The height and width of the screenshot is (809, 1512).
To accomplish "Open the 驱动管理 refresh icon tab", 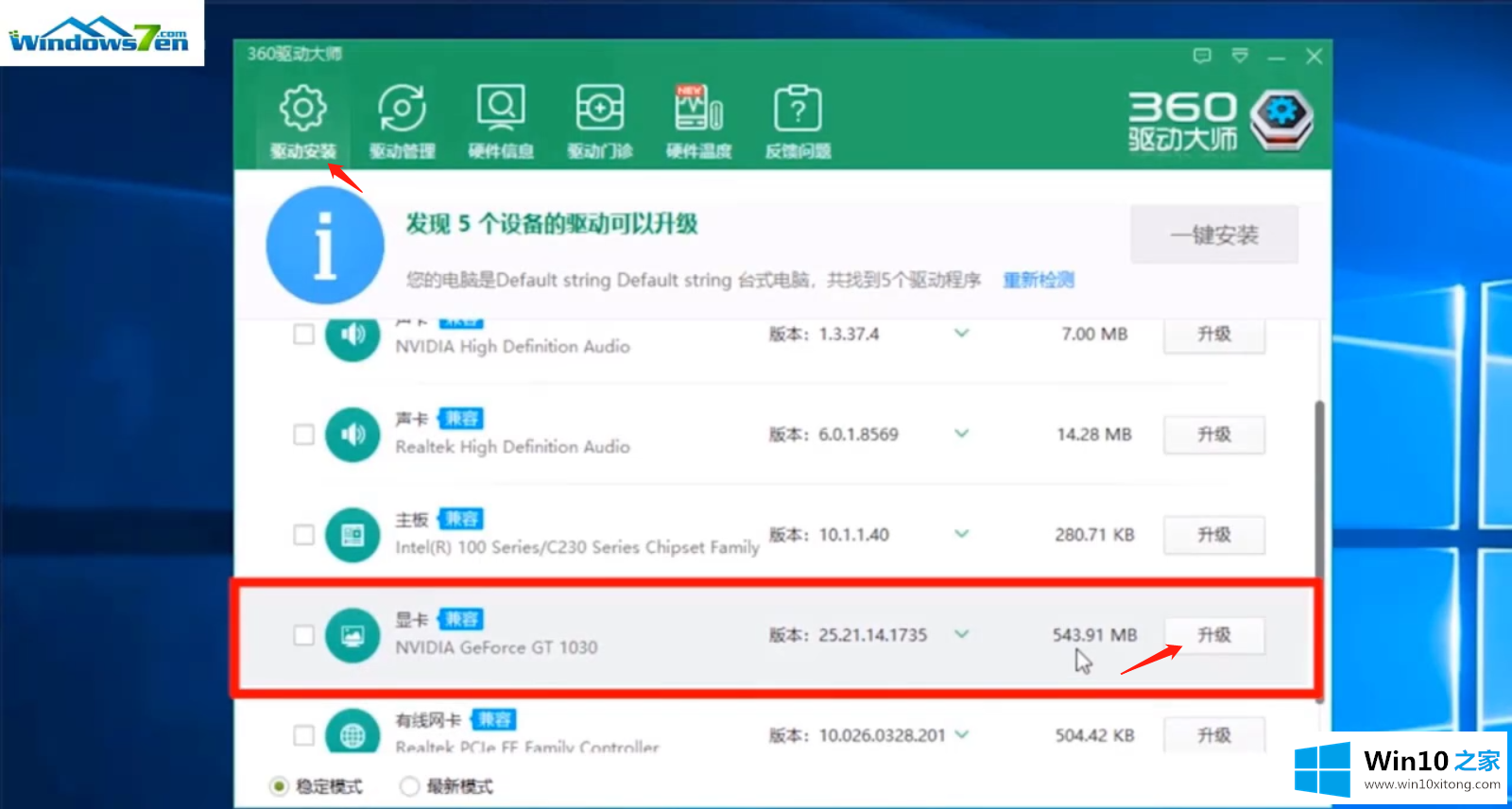I will pyautogui.click(x=402, y=121).
